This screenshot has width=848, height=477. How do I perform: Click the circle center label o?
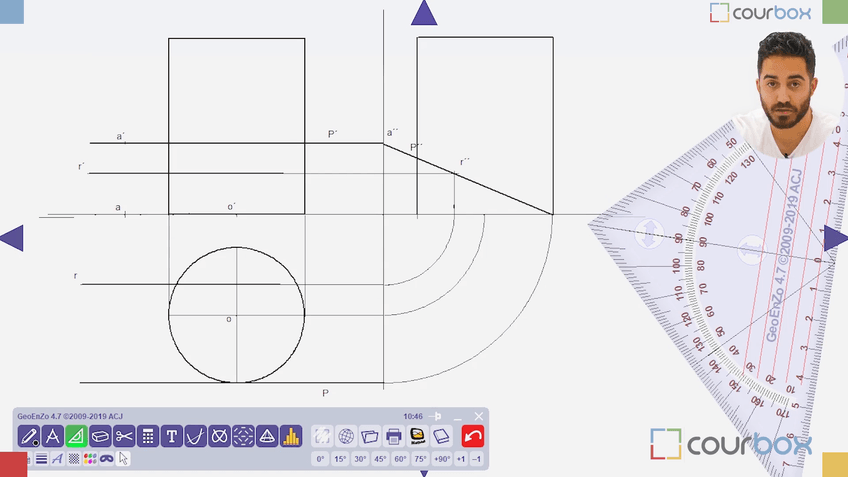[229, 320]
